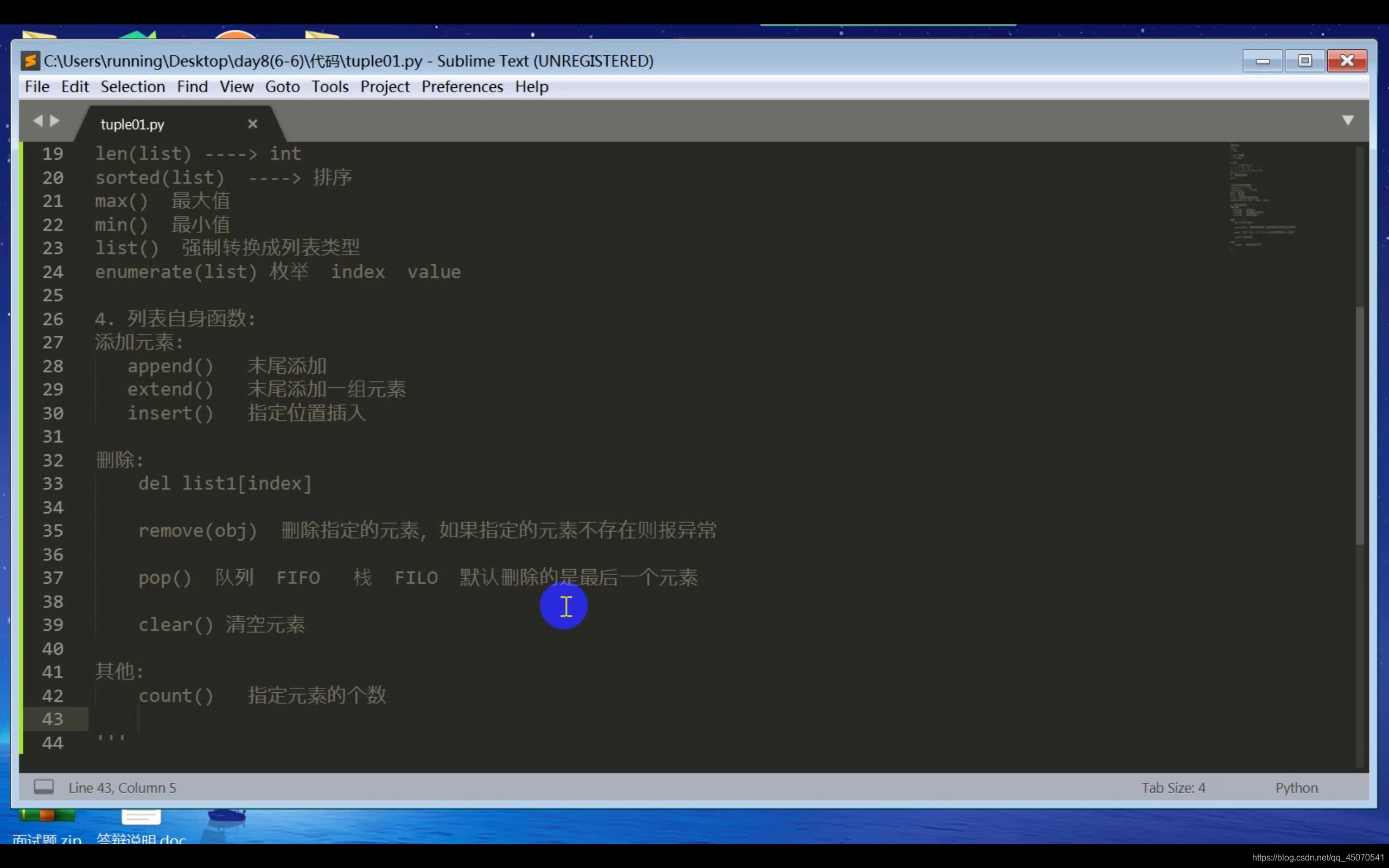The width and height of the screenshot is (1389, 868).
Task: Click line number 26 in gutter
Action: pos(53,318)
